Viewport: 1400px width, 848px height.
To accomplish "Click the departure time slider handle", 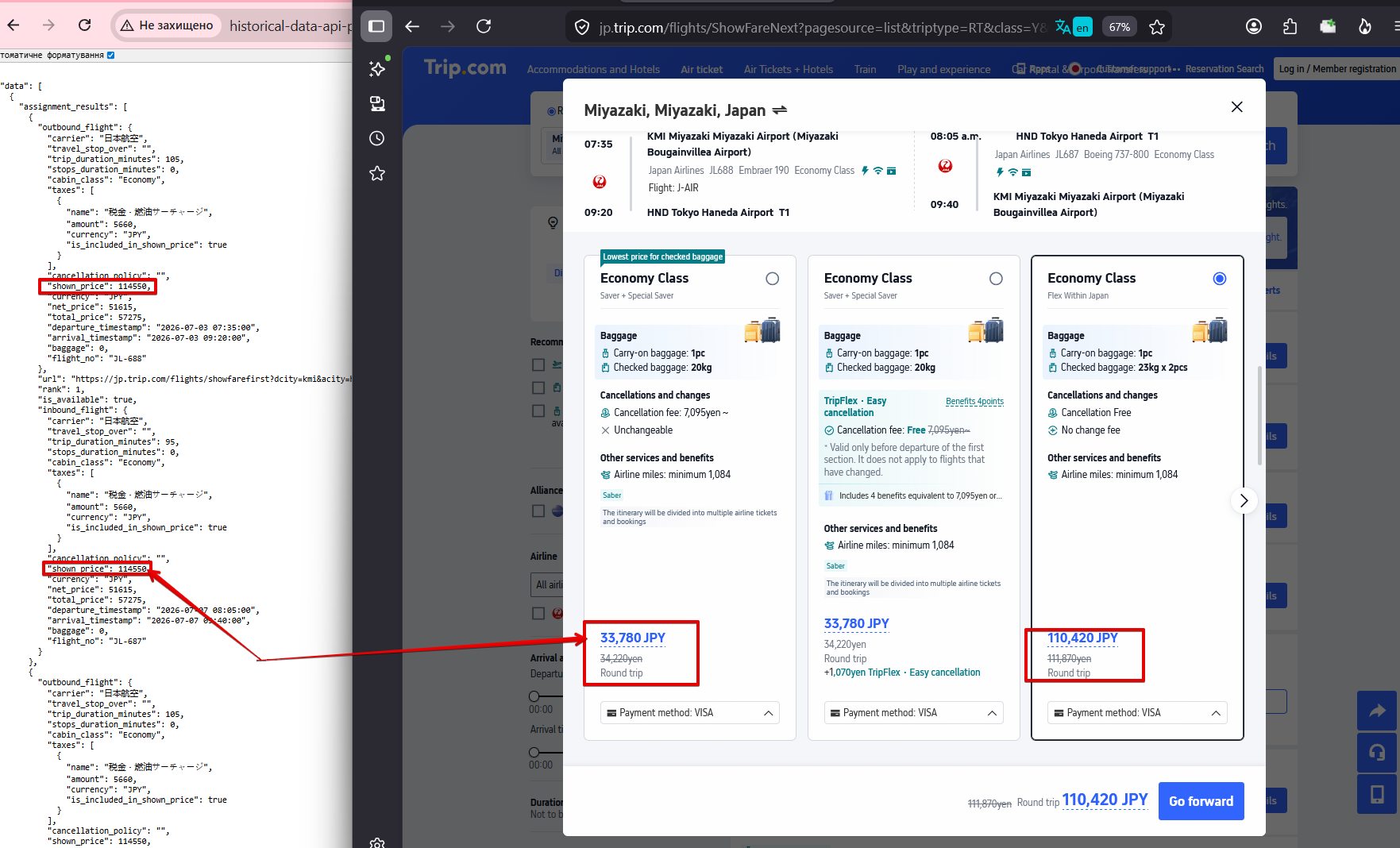I will (x=534, y=696).
